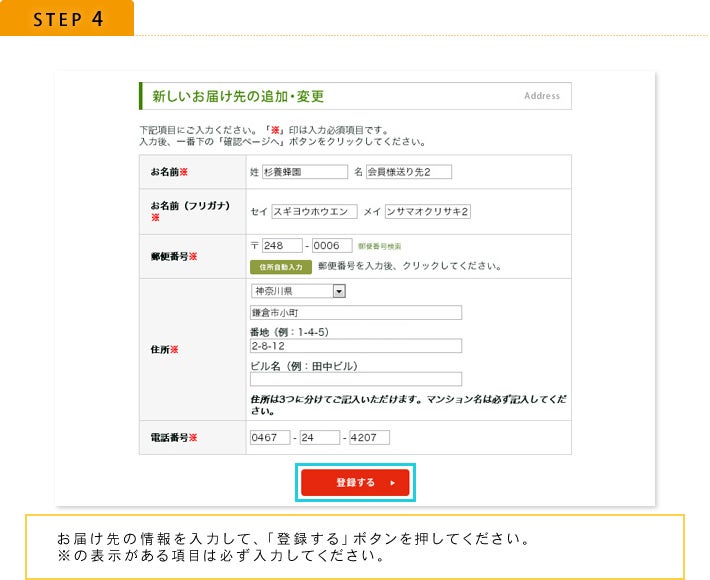Click the phone area code field 0467

pyautogui.click(x=269, y=437)
